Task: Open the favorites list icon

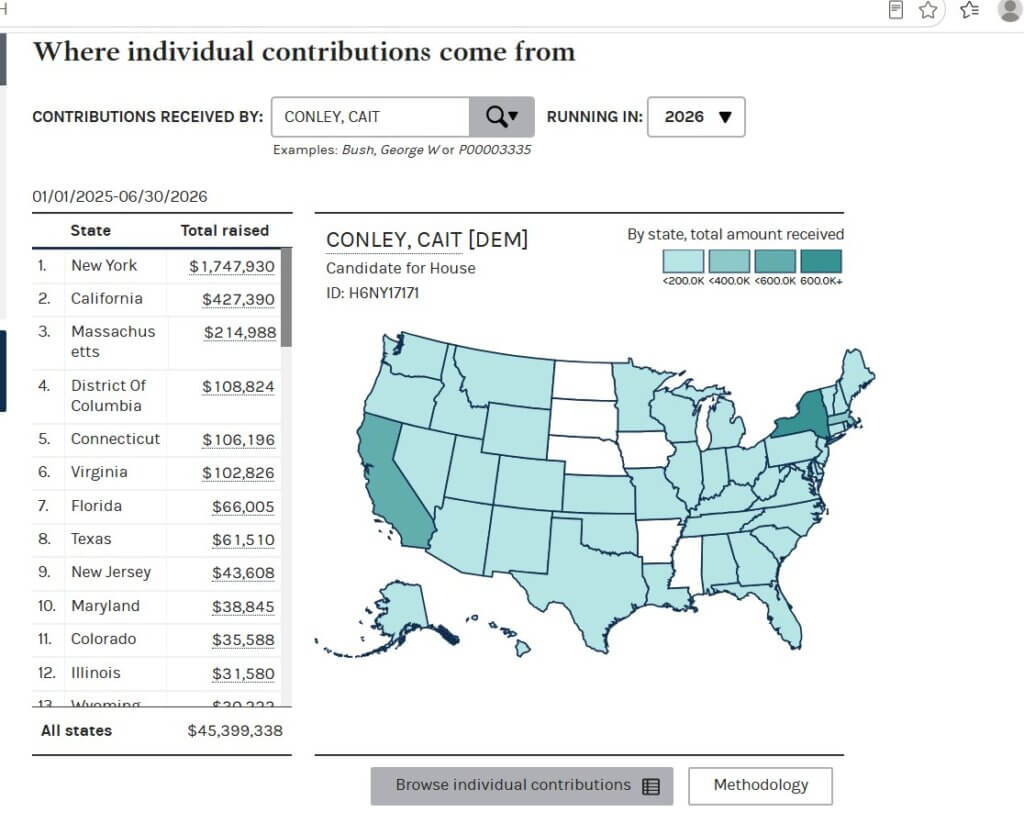Action: tap(970, 10)
